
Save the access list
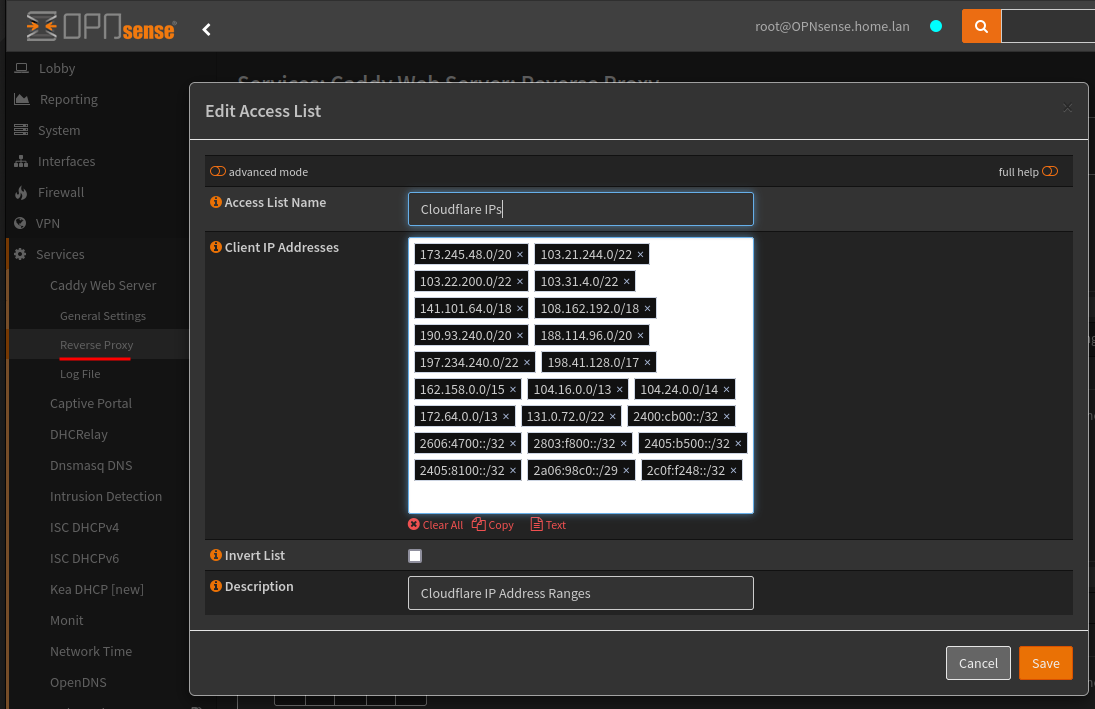click(1045, 663)
